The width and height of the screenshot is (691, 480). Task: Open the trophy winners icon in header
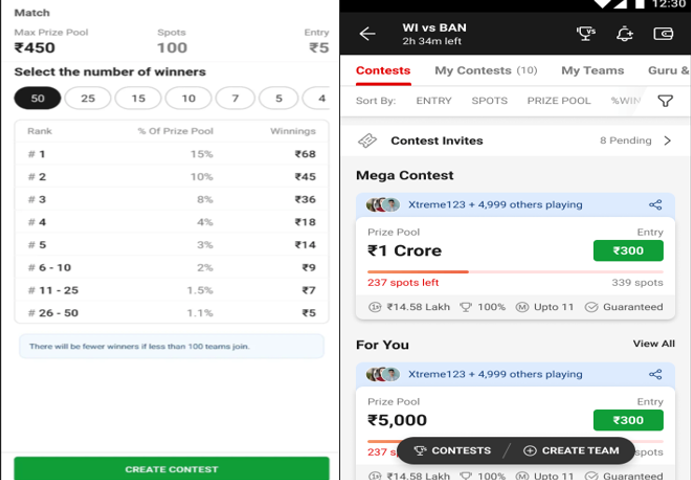pos(586,34)
